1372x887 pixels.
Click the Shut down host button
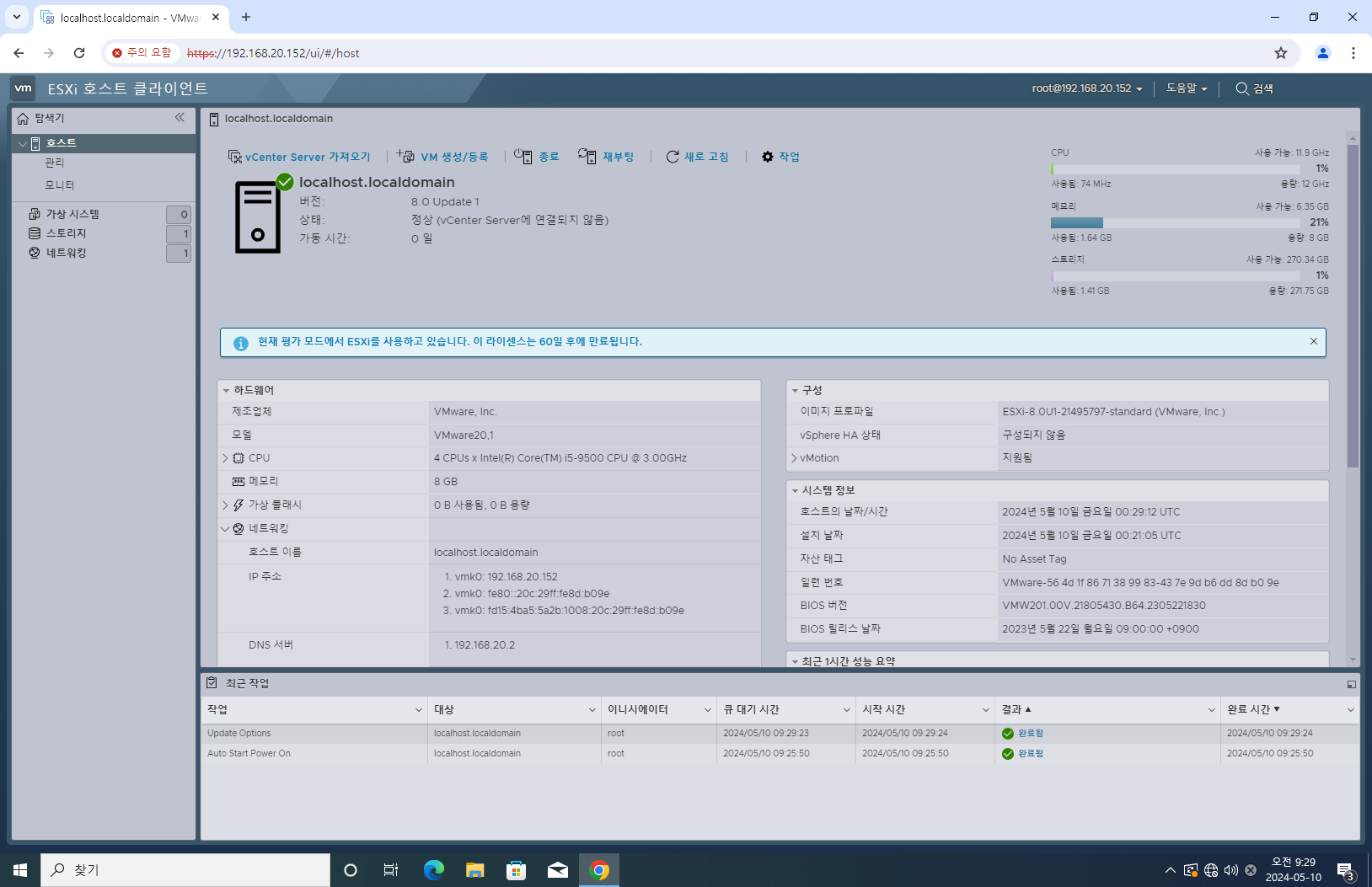[537, 157]
